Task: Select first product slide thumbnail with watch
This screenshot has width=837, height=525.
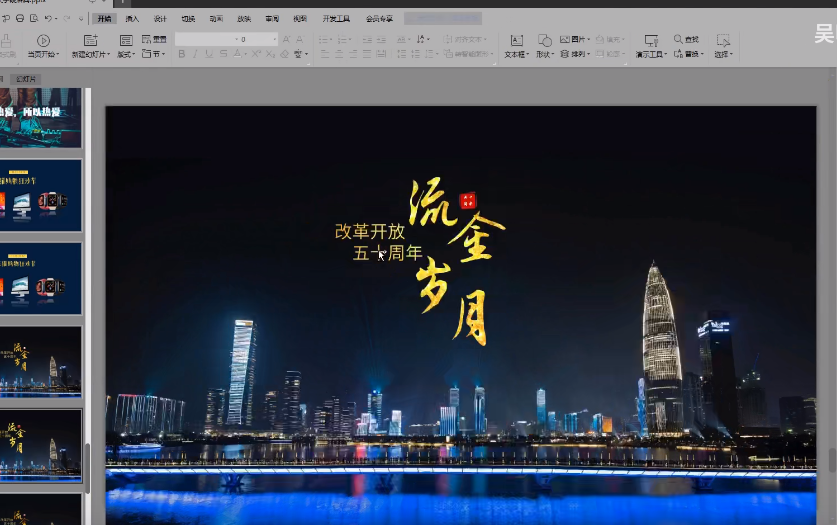Action: (x=41, y=195)
